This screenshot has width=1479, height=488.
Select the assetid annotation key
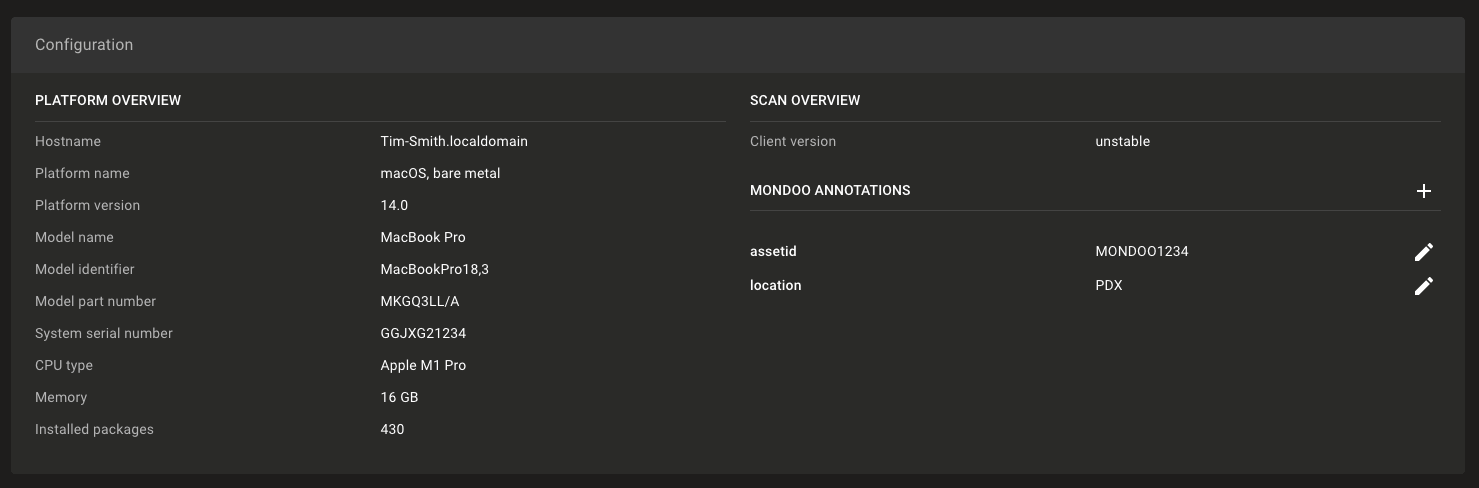click(x=773, y=252)
